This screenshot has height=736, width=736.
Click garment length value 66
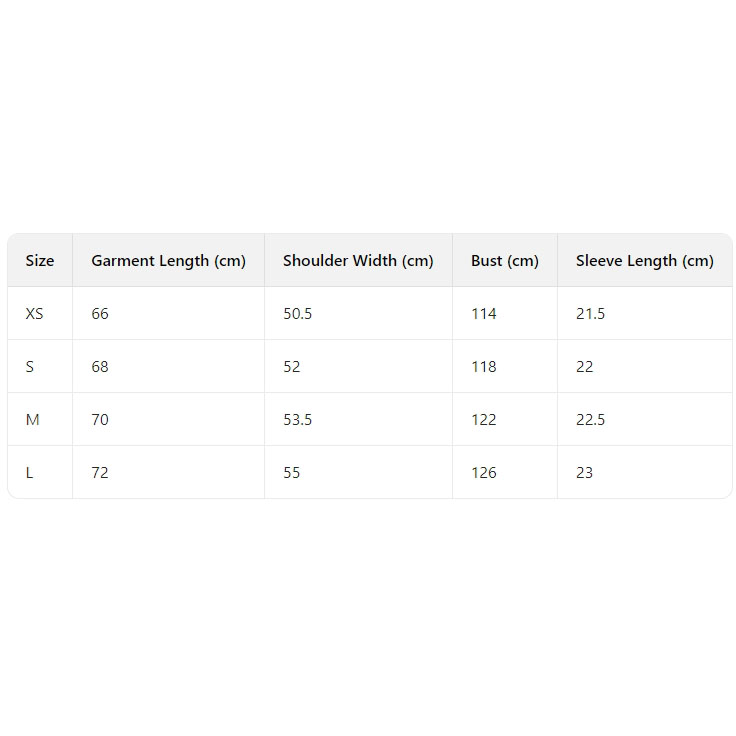100,314
